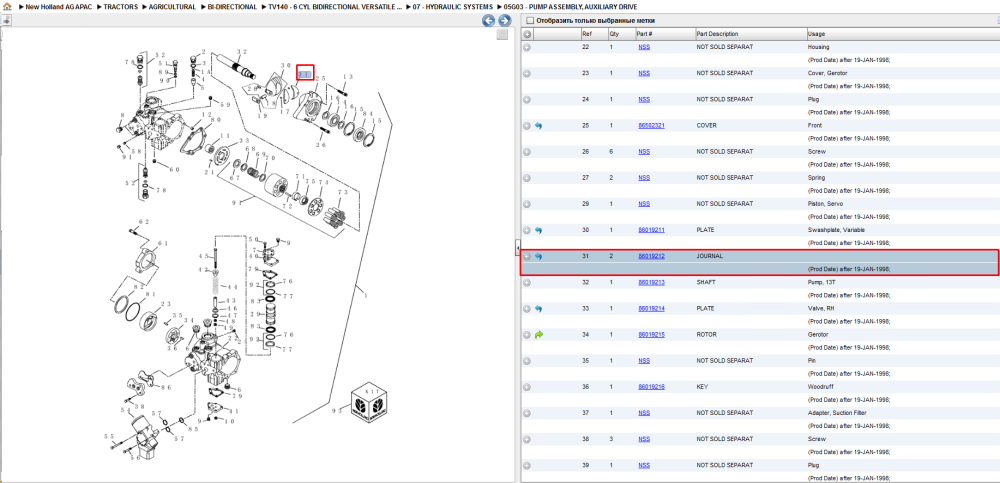
Task: Click the plus icon for Ref 32 SHAFT
Action: 527,283
